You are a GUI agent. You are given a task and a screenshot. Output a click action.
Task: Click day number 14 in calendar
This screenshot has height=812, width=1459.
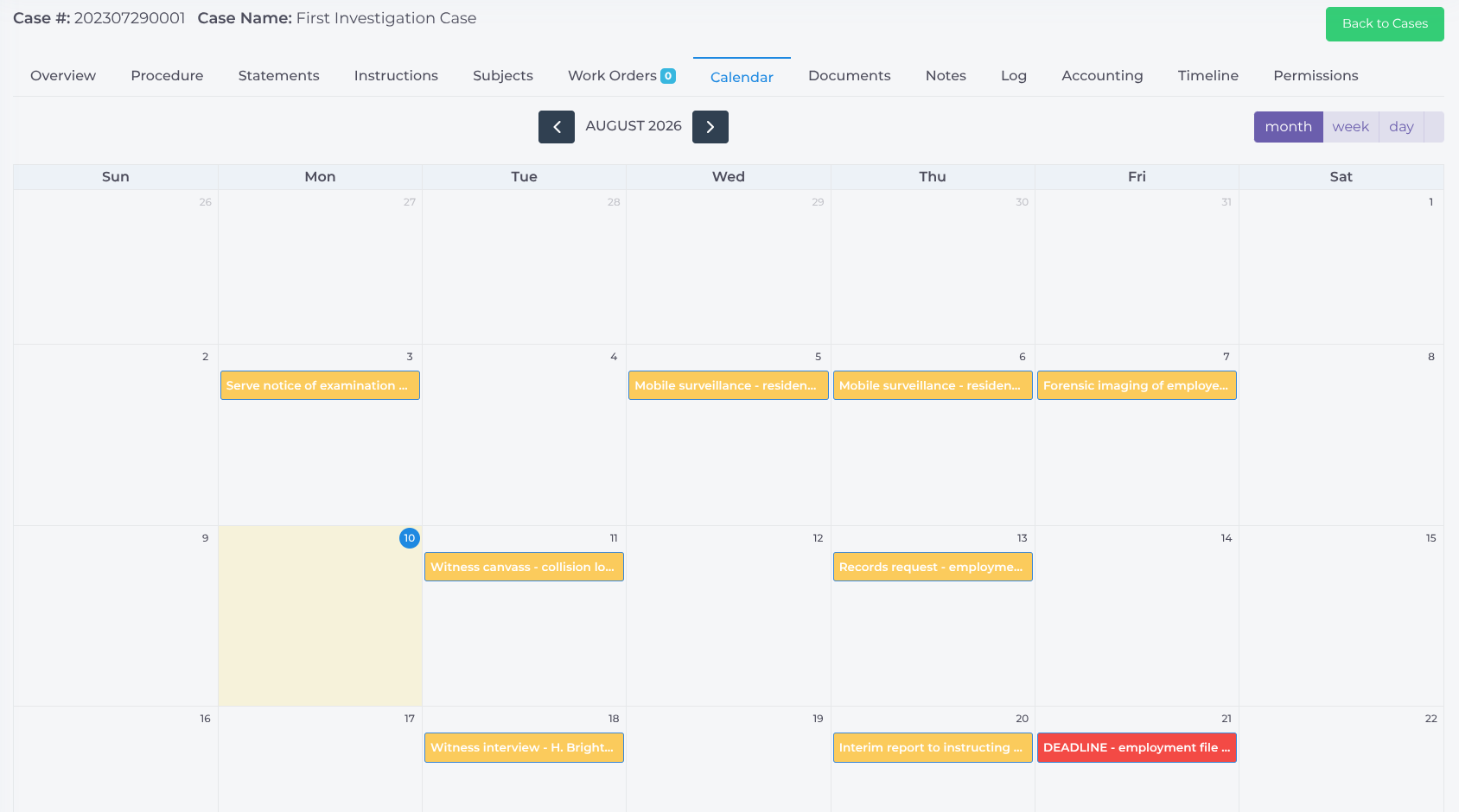pos(1226,538)
